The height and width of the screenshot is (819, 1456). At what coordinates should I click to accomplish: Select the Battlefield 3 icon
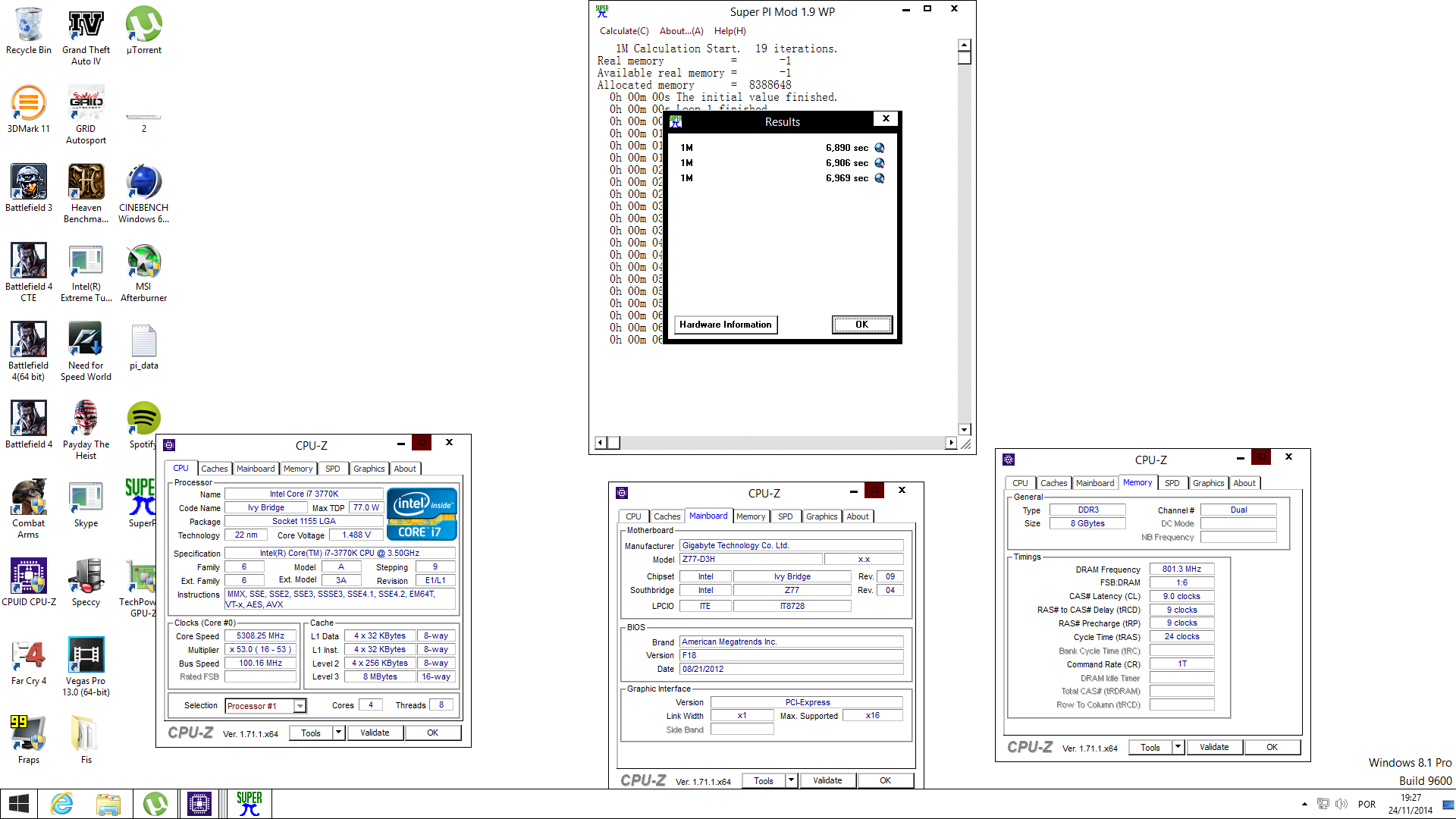[29, 188]
